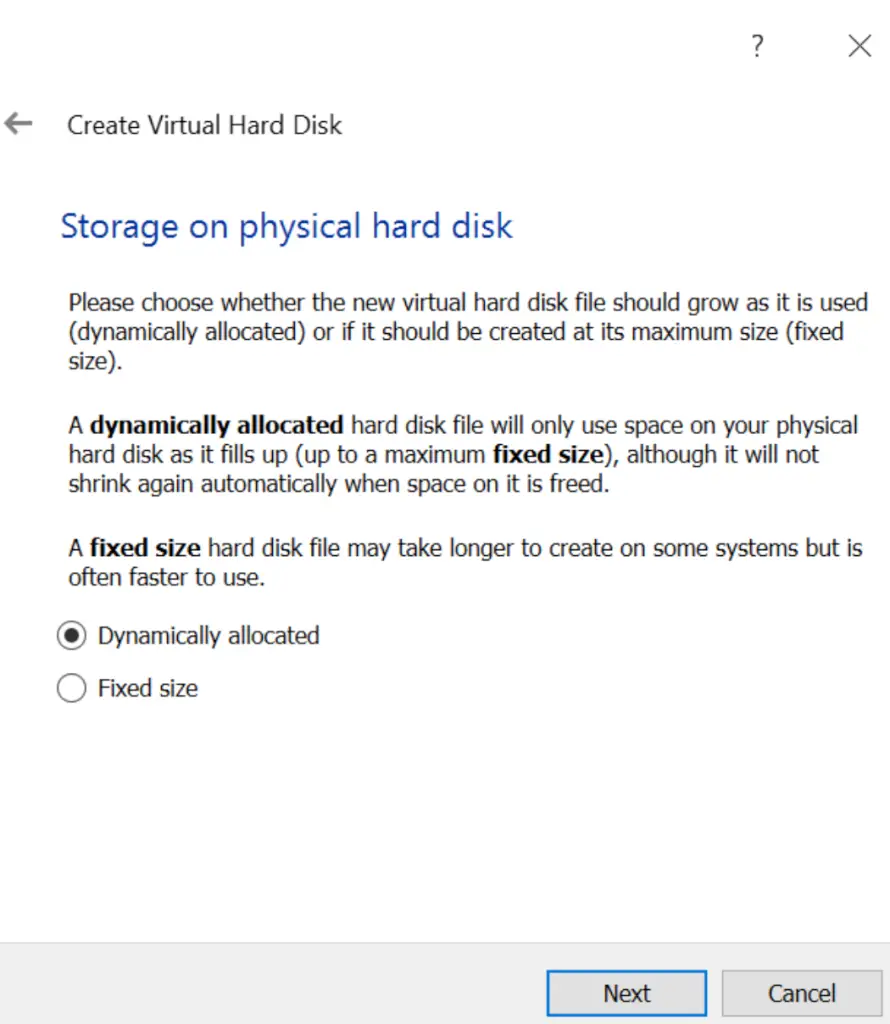The height and width of the screenshot is (1024, 890).
Task: Open VirtualBox help with the question mark
Action: click(757, 46)
